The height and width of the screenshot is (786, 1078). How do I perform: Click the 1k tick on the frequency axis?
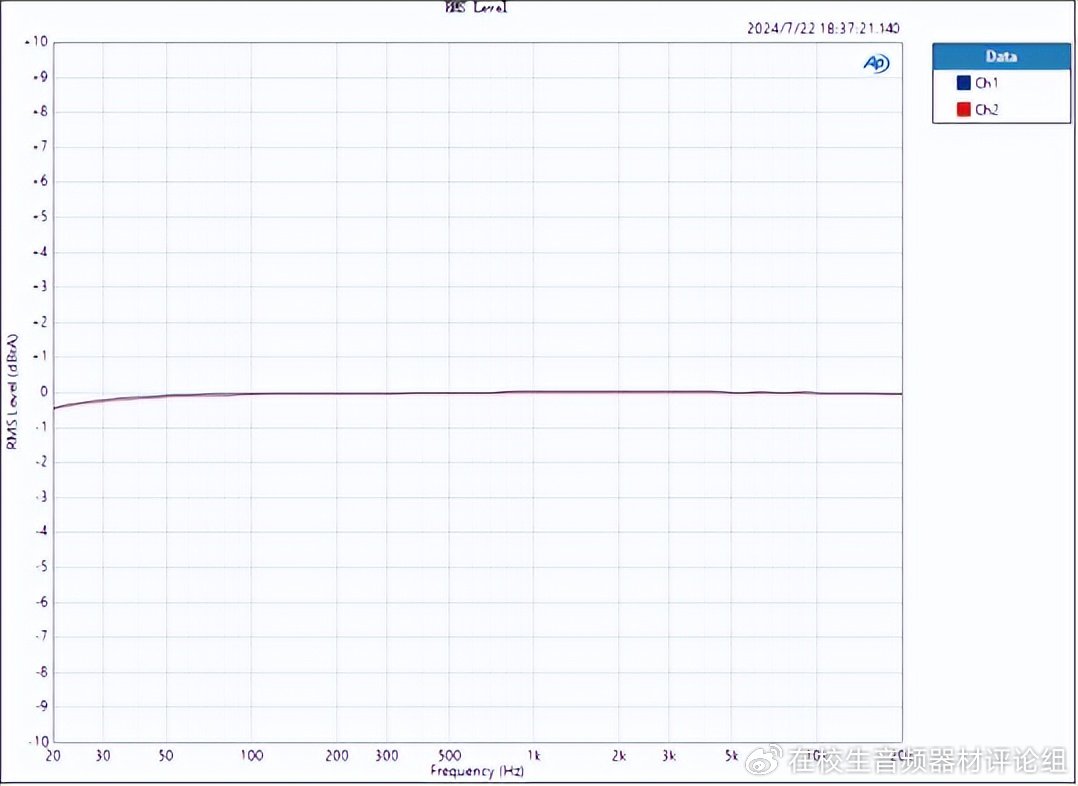534,756
